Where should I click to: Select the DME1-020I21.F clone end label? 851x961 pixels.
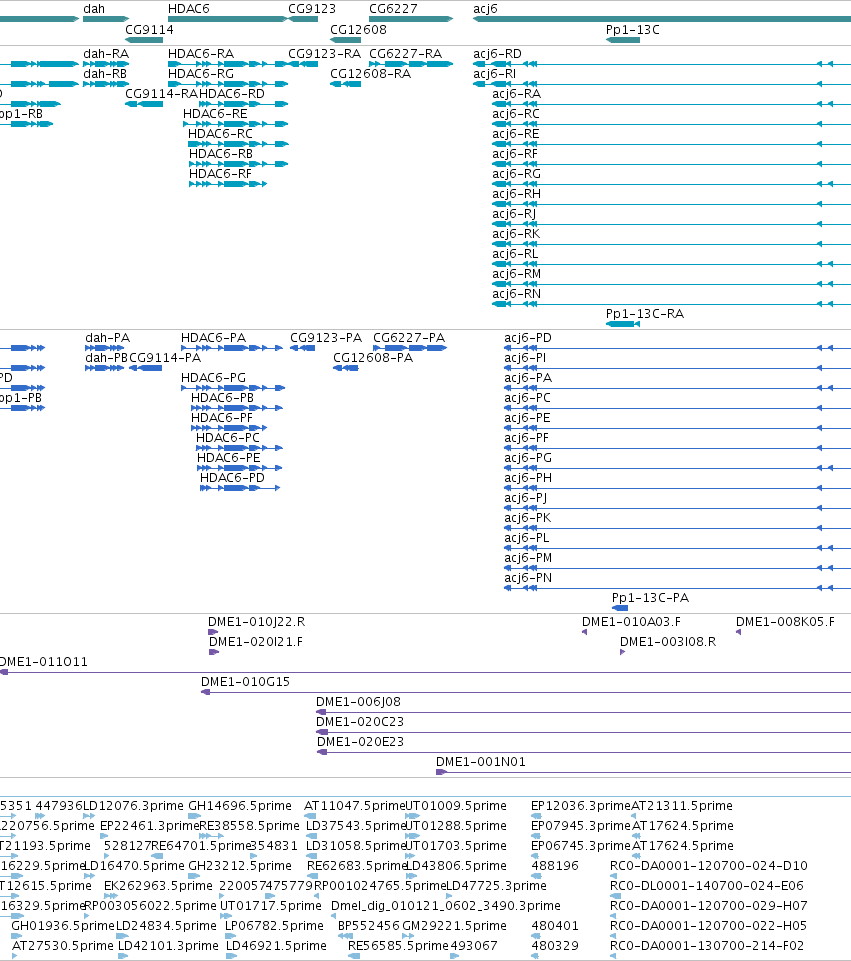click(256, 642)
